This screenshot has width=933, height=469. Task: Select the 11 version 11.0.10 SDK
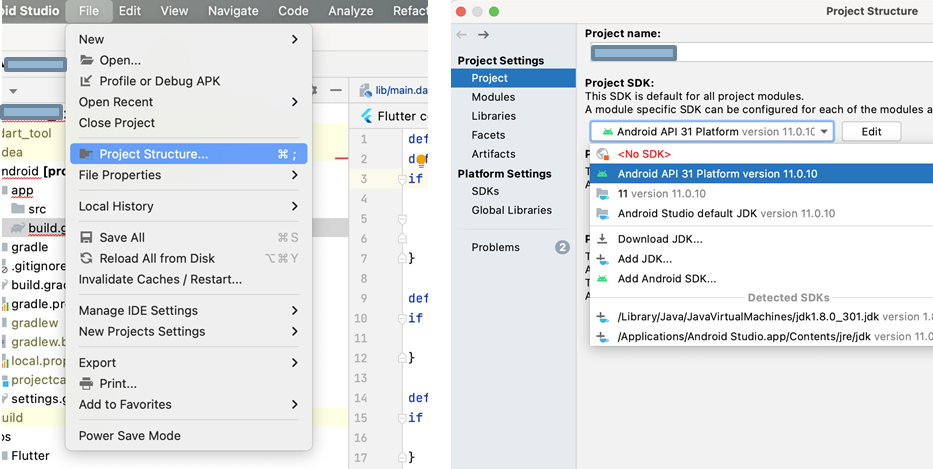coord(762,193)
